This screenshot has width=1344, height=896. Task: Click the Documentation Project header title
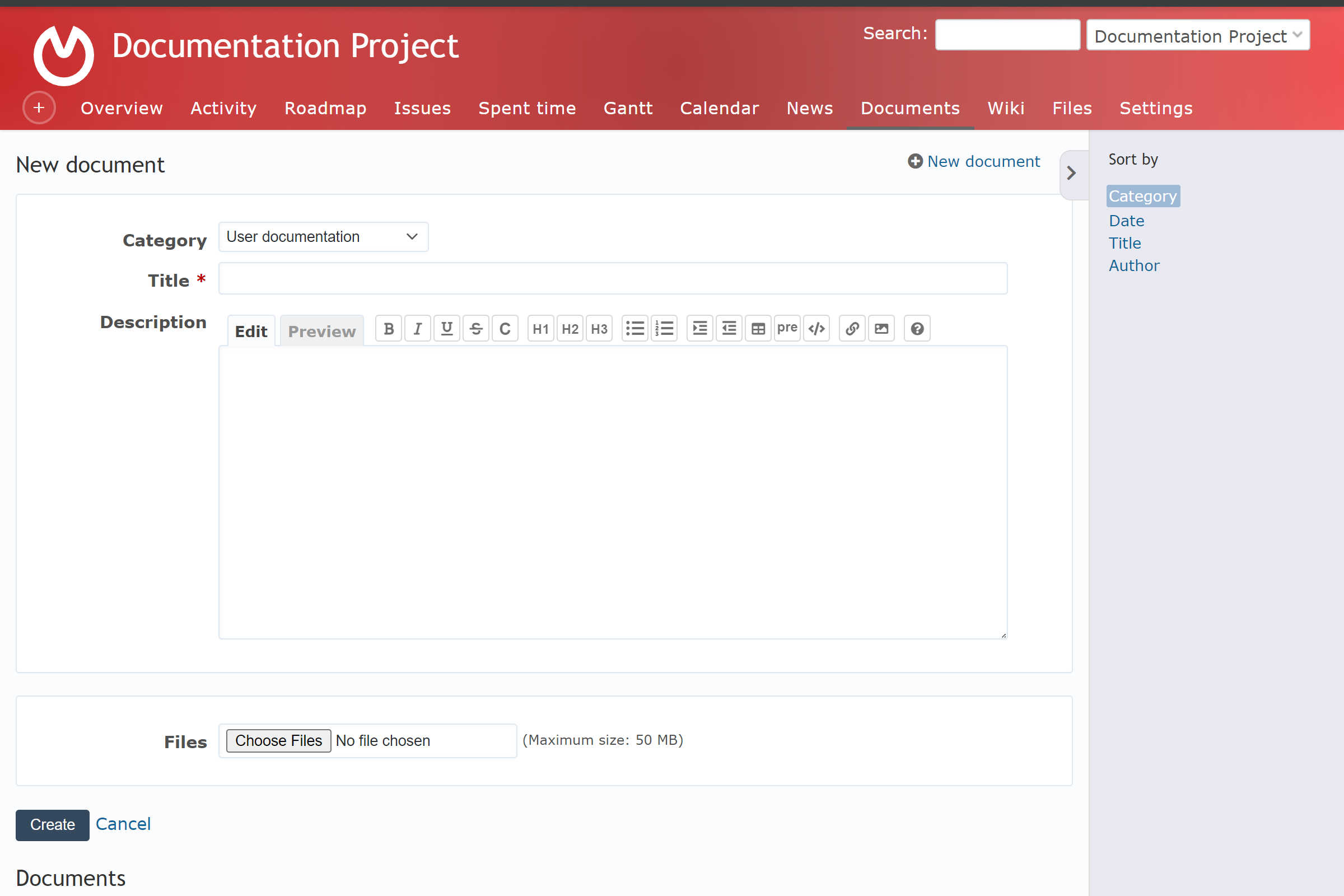coord(285,46)
